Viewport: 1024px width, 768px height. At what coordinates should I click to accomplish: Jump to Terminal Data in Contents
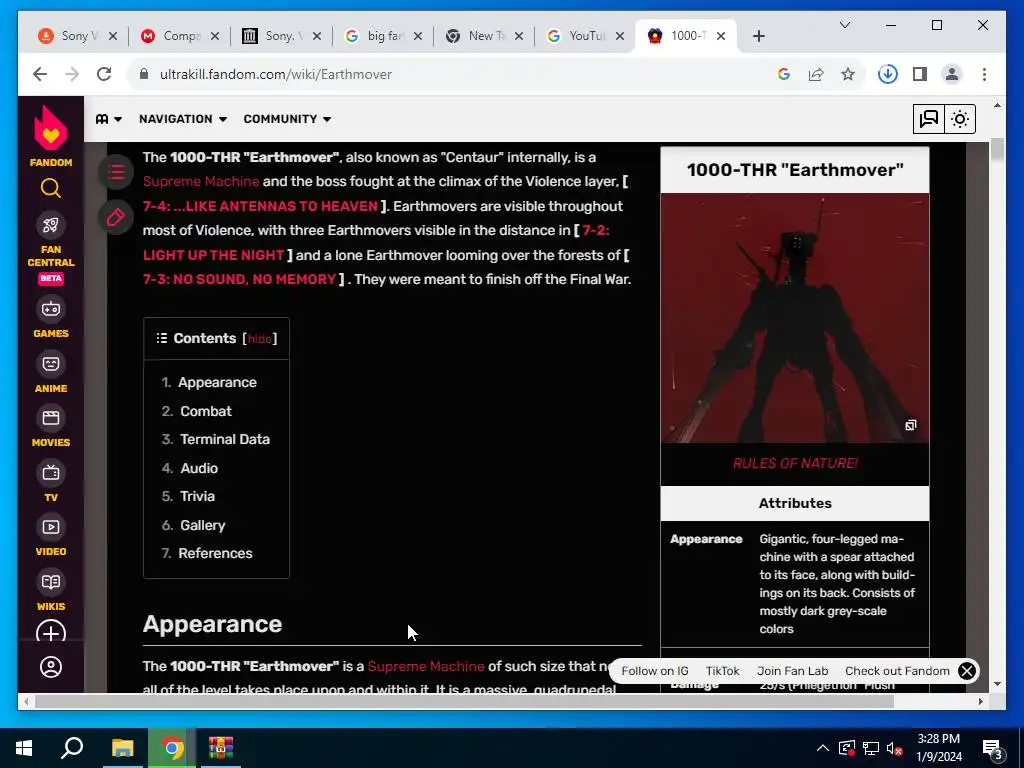click(x=225, y=440)
